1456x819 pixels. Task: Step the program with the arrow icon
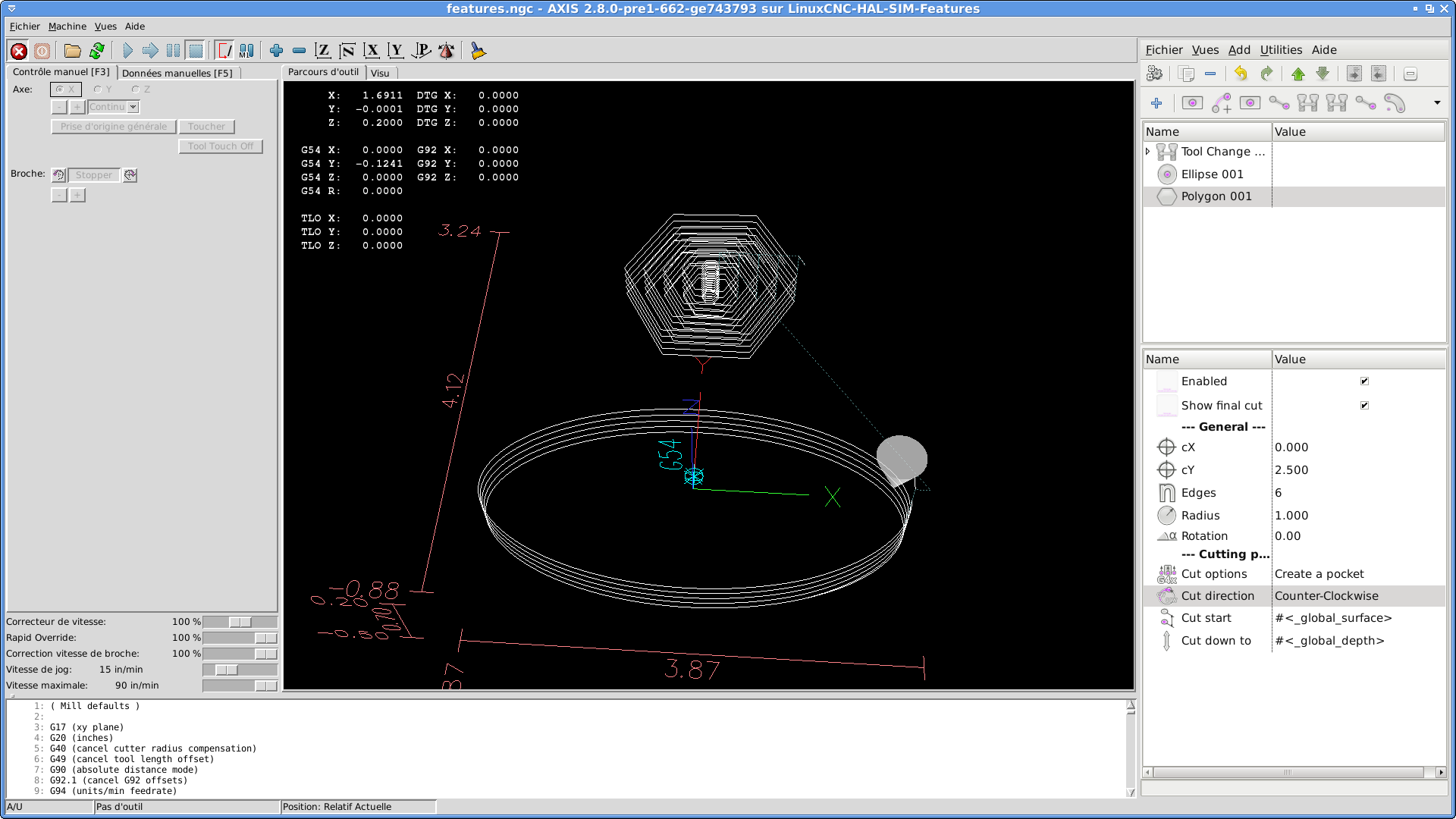click(150, 51)
